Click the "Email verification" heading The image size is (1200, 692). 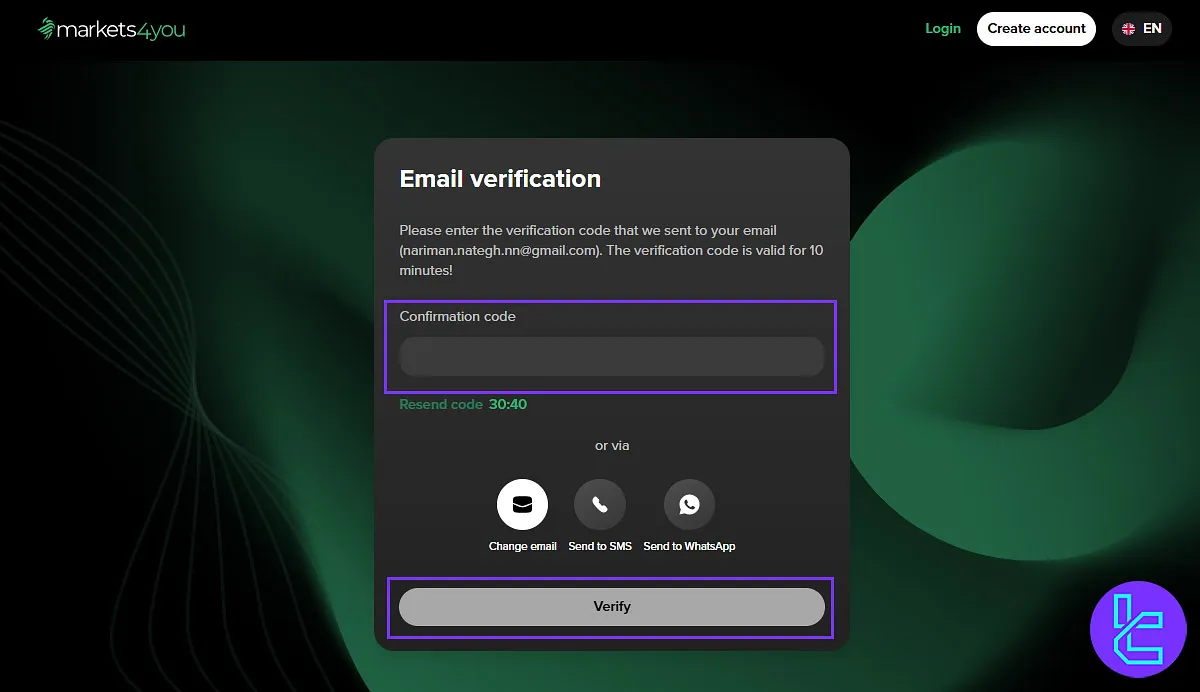pyautogui.click(x=500, y=179)
